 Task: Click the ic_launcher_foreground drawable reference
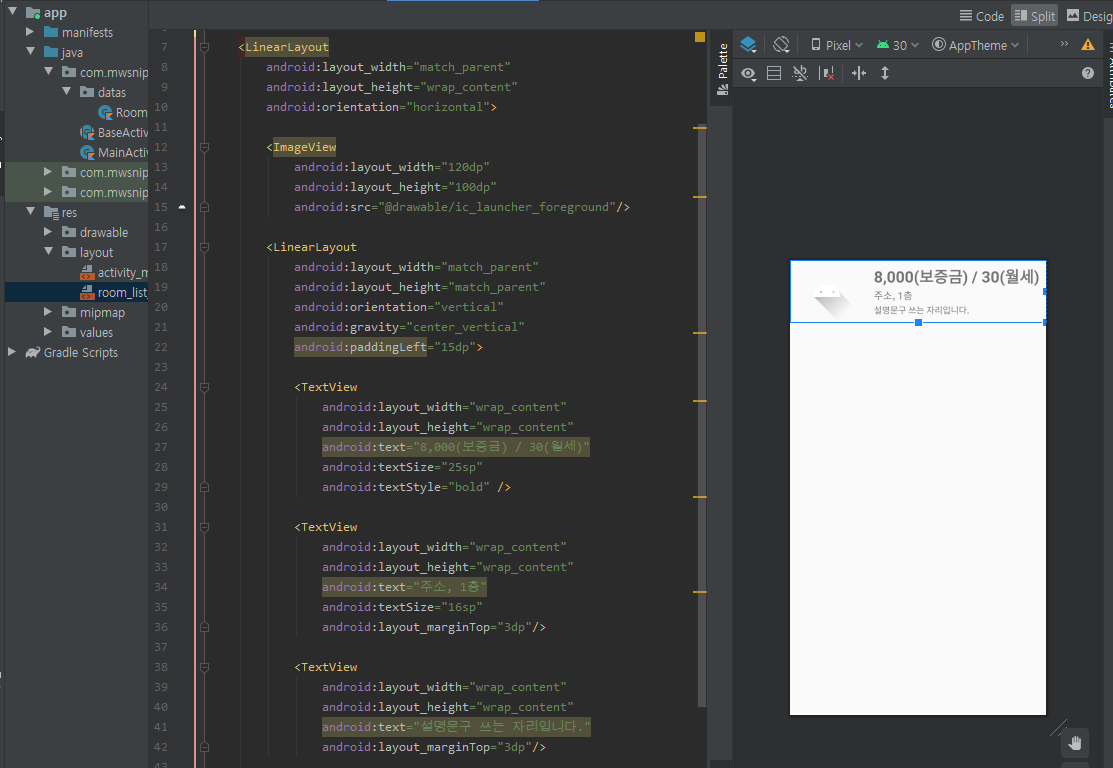[497, 207]
